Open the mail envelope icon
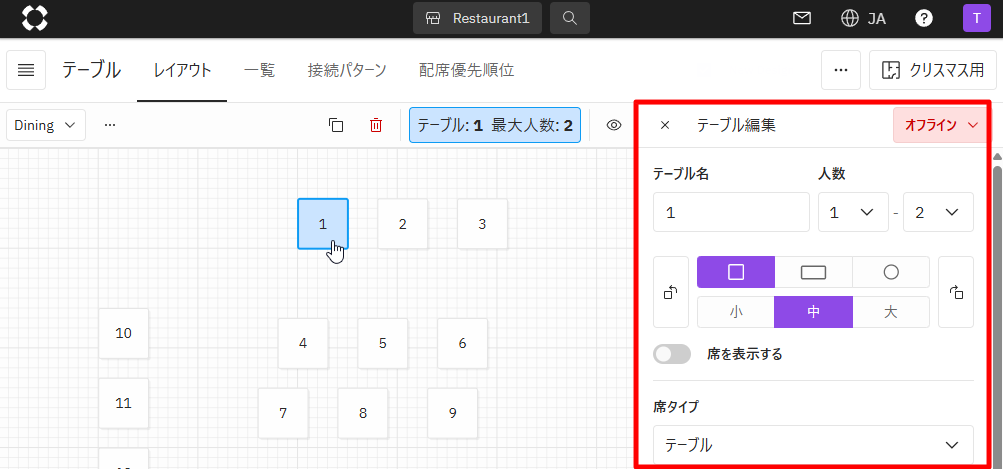Viewport: 1003px width, 469px height. pos(802,18)
